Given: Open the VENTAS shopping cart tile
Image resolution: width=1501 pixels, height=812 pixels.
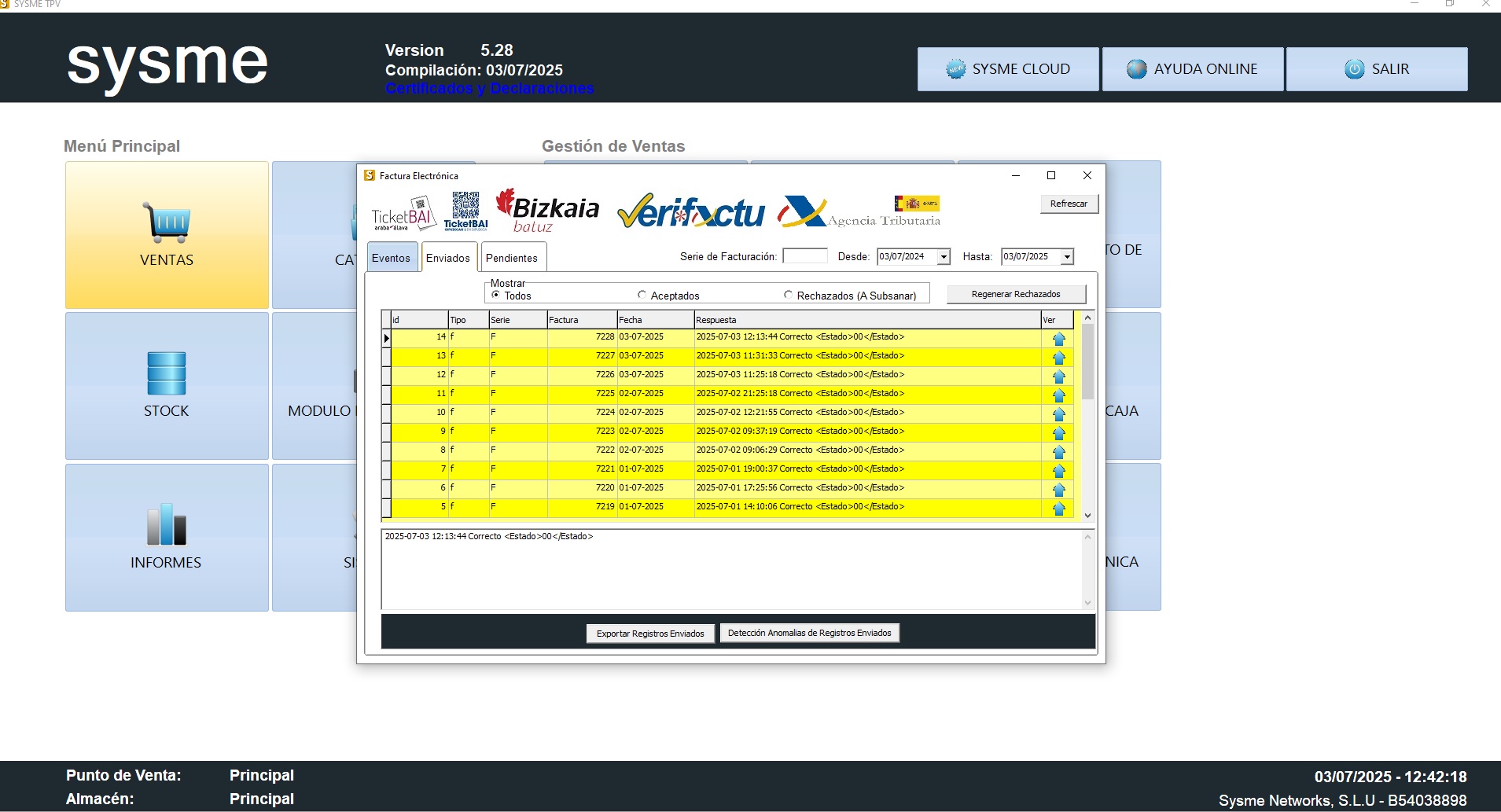Looking at the screenshot, I should (x=167, y=235).
